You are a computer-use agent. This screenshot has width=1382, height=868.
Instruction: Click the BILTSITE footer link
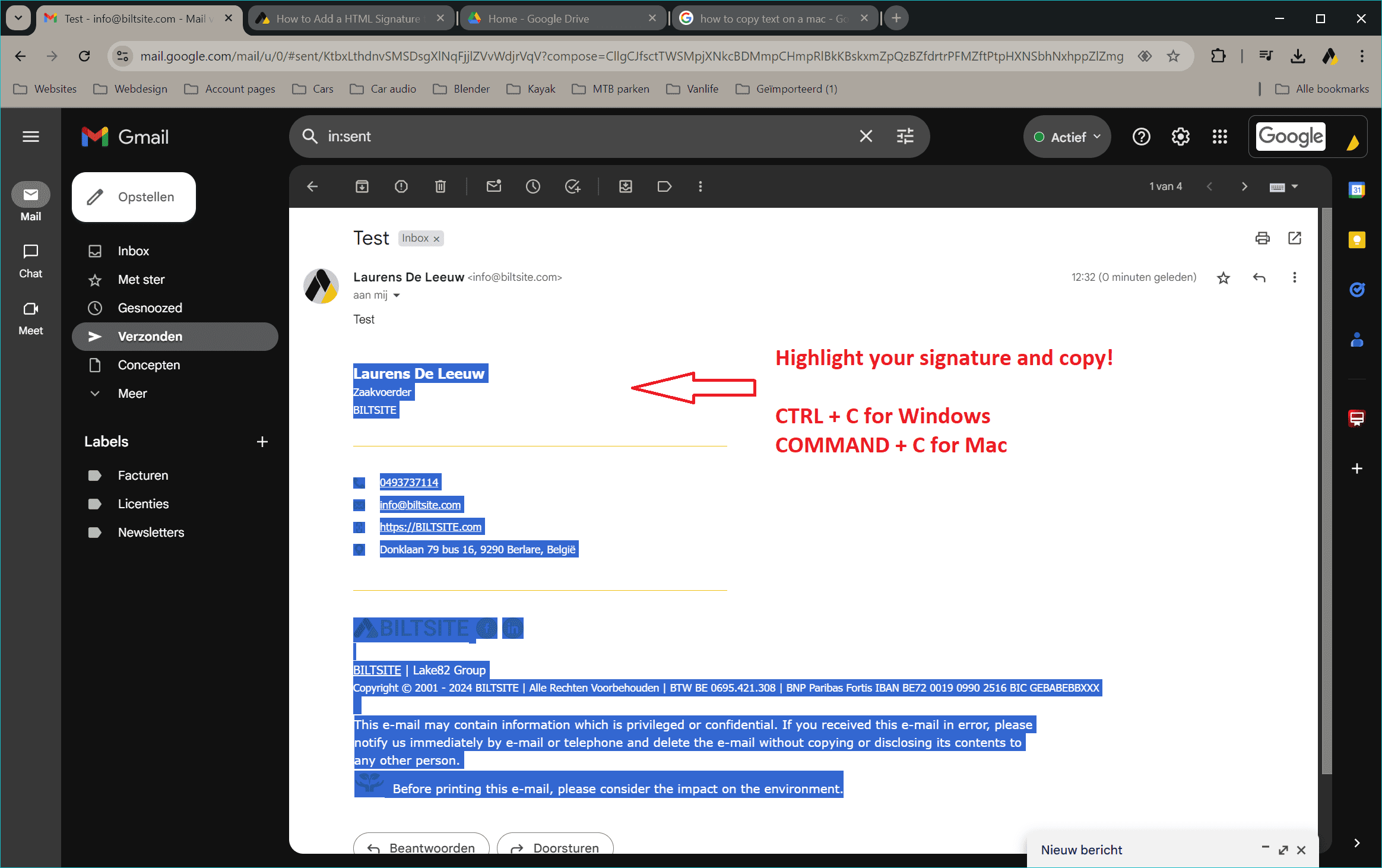pos(377,670)
